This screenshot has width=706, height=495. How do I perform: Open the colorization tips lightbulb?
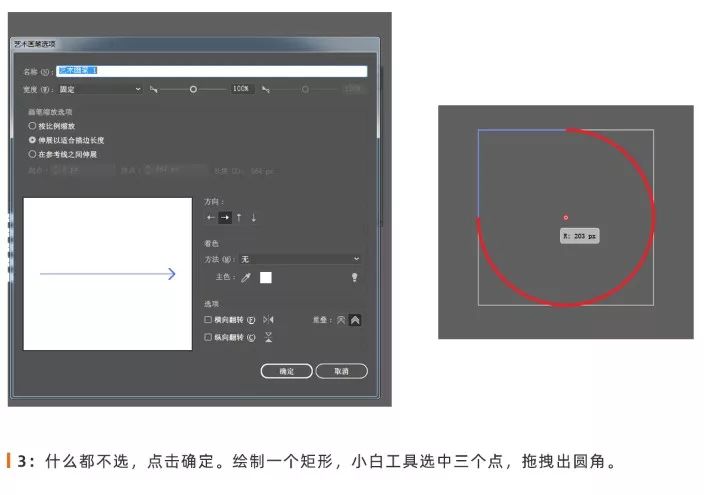click(x=355, y=277)
